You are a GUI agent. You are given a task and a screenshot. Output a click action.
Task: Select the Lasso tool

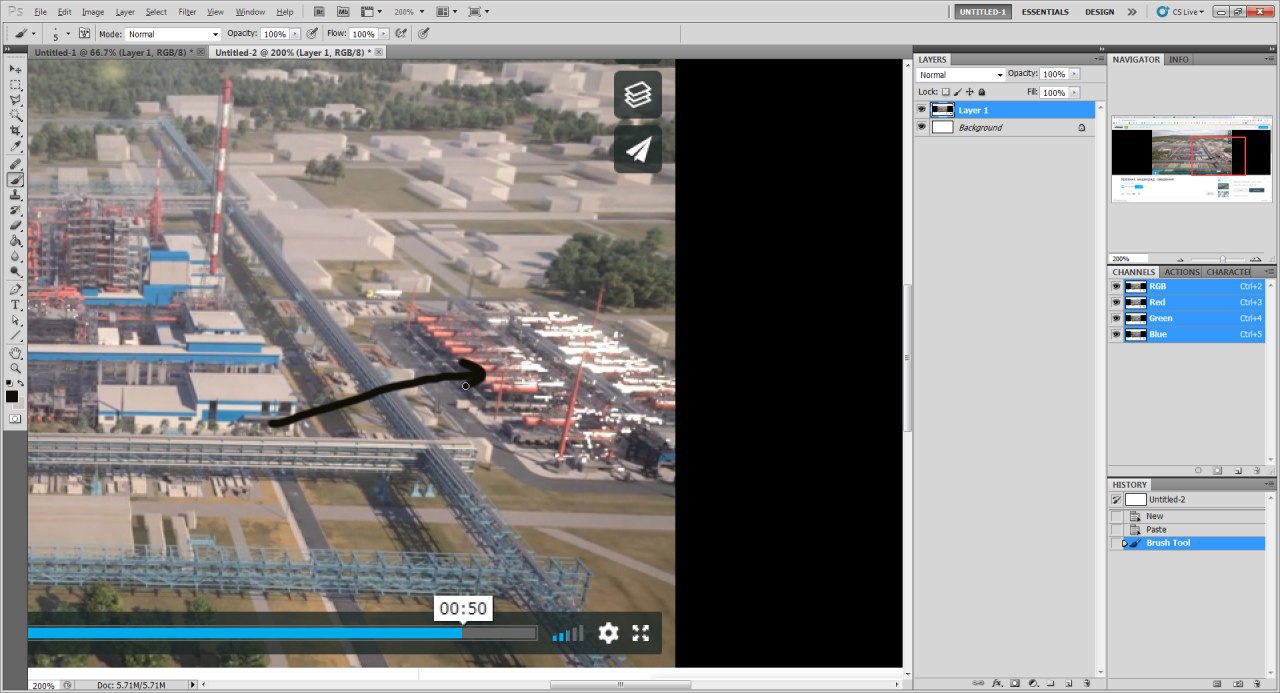click(x=15, y=101)
